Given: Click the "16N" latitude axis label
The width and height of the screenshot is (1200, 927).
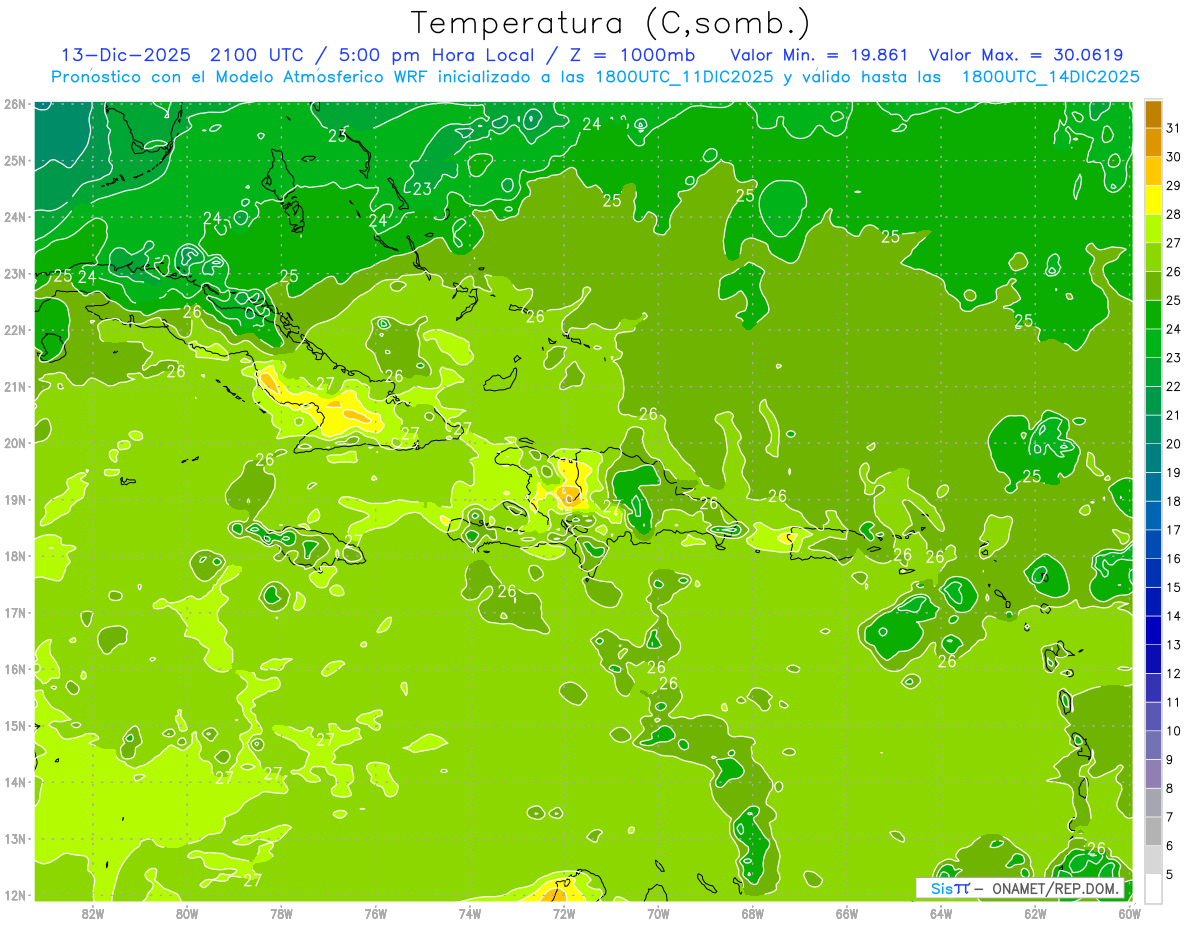Looking at the screenshot, I should [15, 669].
